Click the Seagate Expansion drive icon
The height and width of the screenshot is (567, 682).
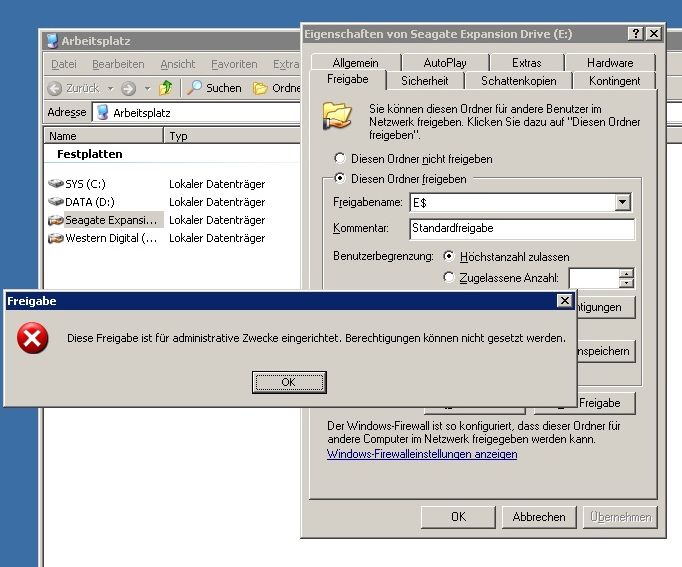tap(56, 220)
